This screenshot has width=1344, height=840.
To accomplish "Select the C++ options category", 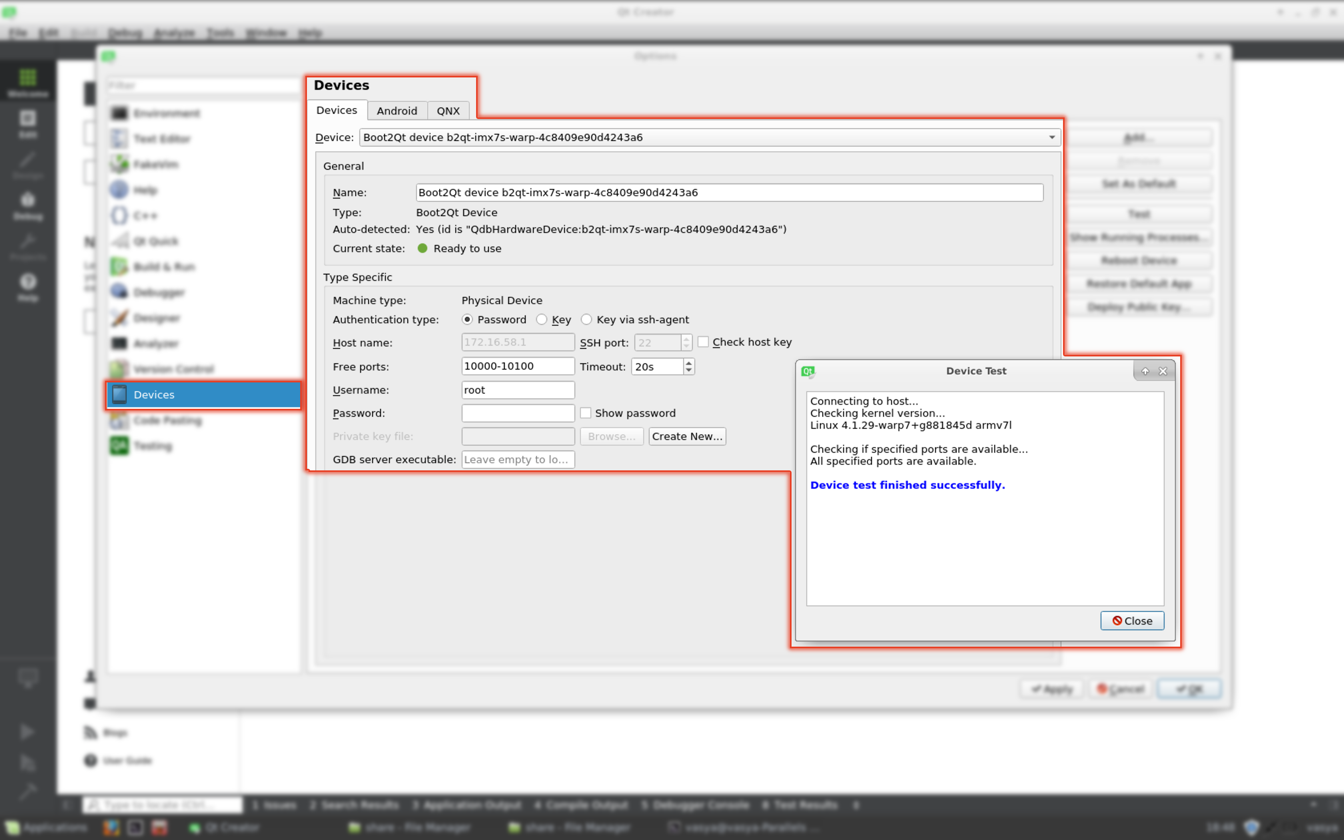I will 204,216.
